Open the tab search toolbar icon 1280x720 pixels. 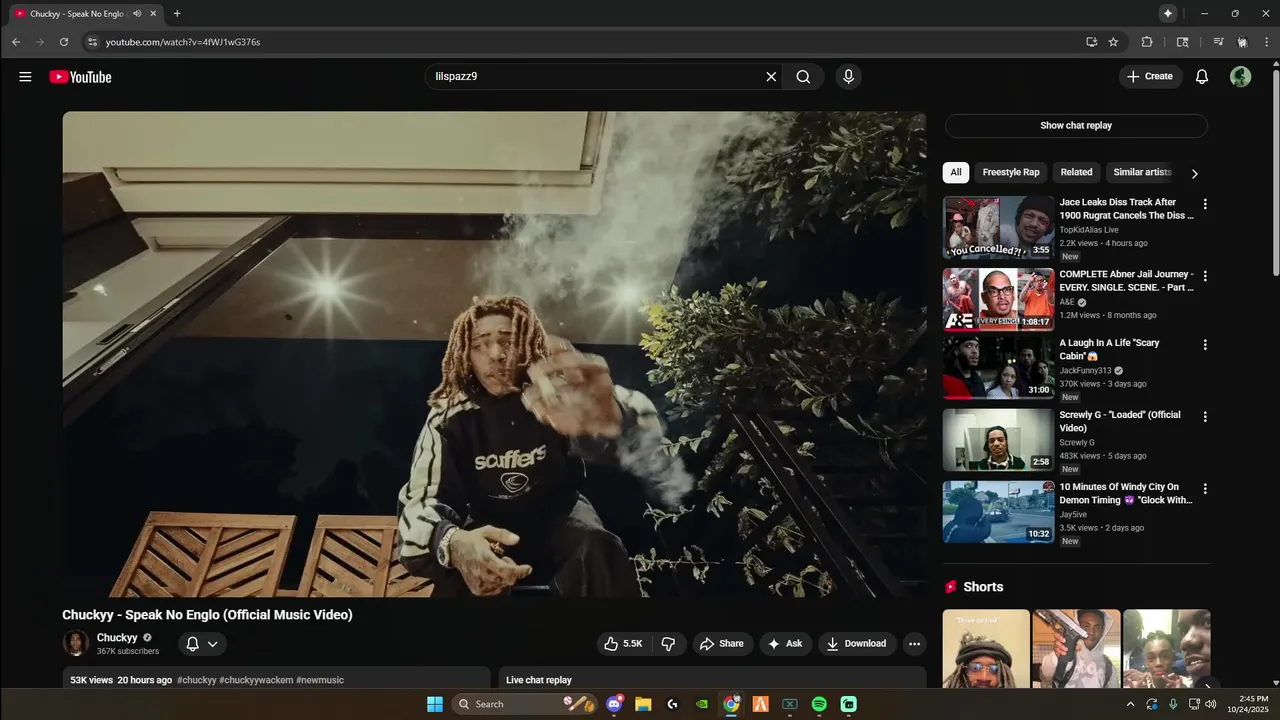[1183, 42]
